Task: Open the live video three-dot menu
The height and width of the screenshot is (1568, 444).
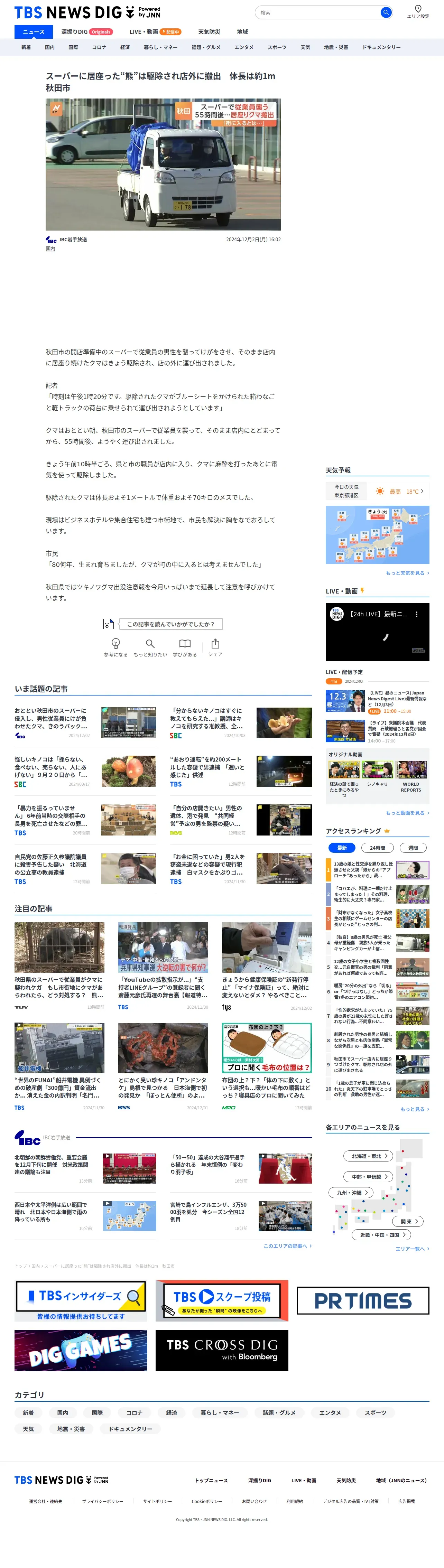Action: 417,614
